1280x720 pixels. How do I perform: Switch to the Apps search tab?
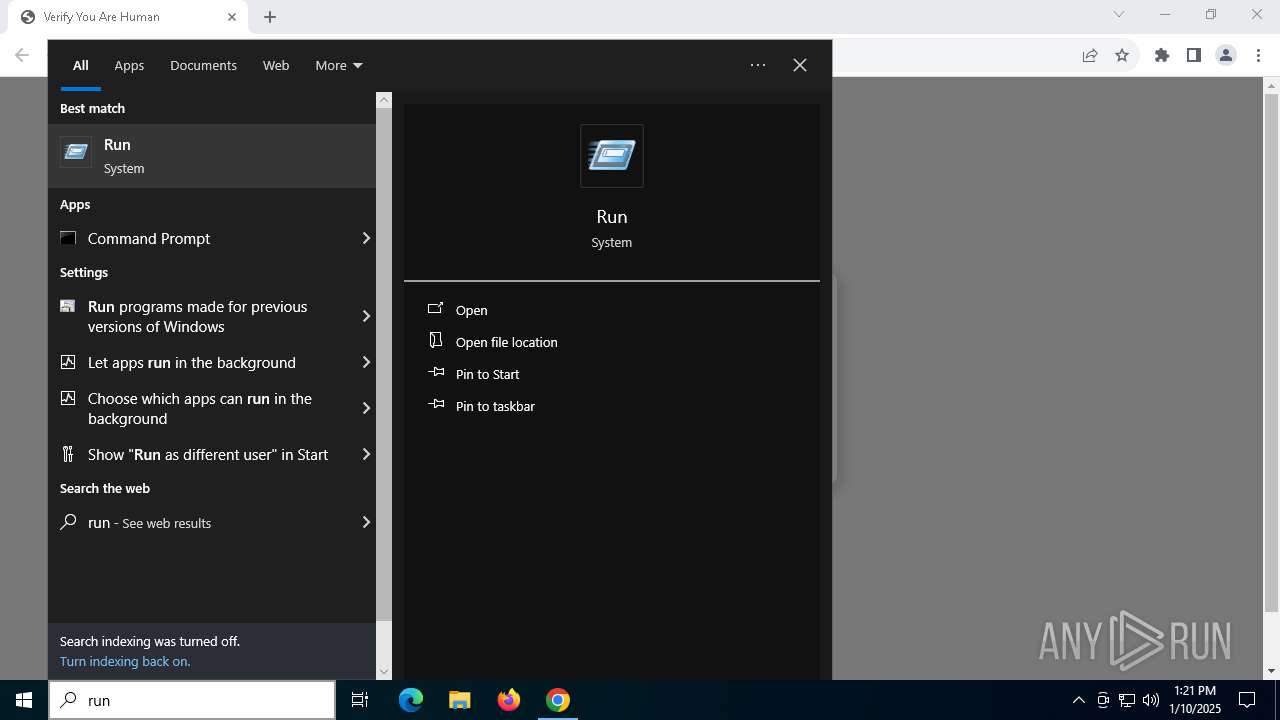coord(129,65)
